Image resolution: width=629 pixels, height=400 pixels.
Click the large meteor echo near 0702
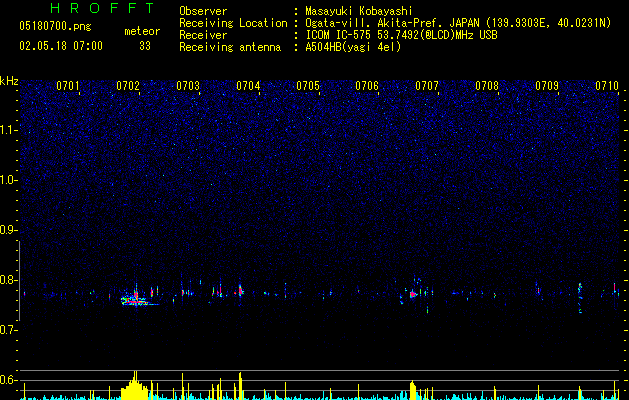pos(136,299)
